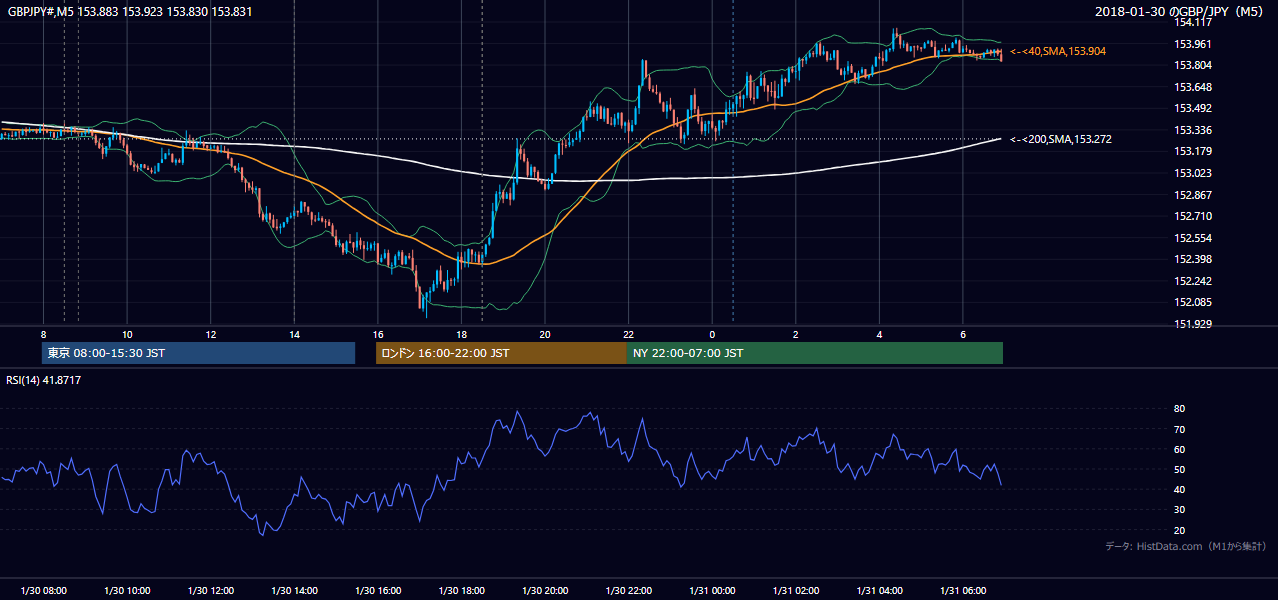Click RSI scale level 30
Screen dimensions: 1278x600
(1180, 510)
